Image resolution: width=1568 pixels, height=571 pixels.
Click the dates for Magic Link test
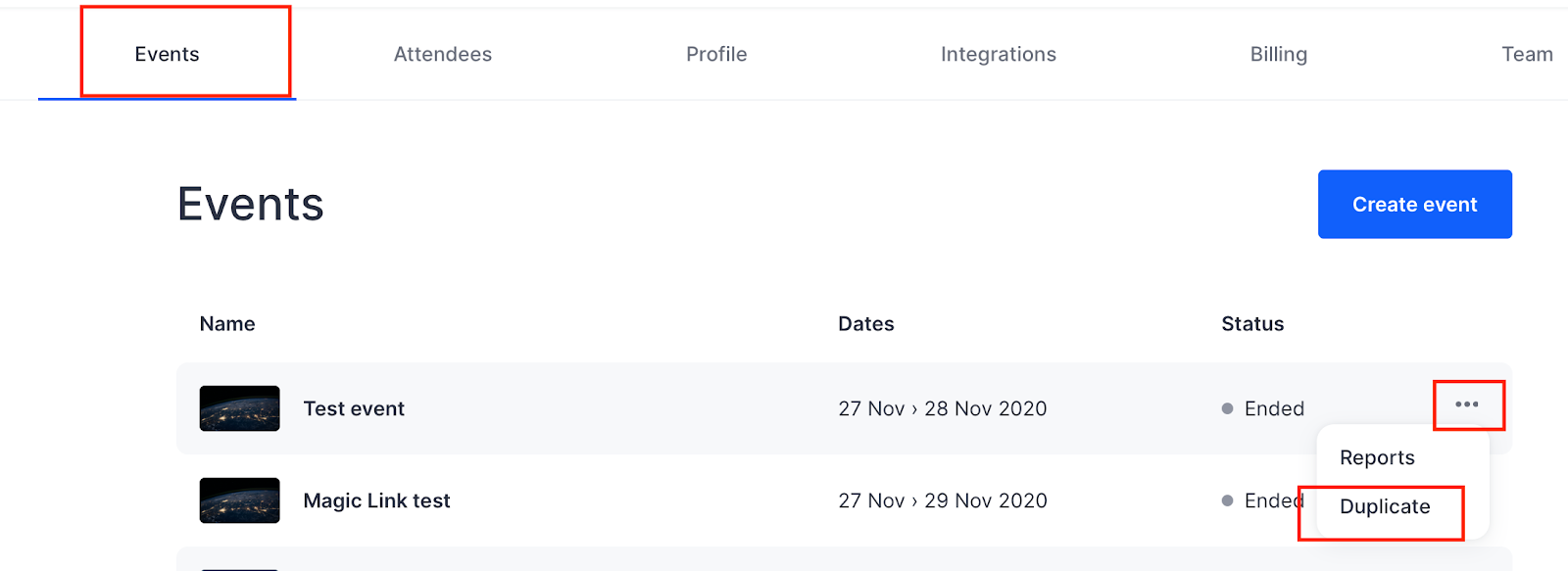tap(943, 500)
